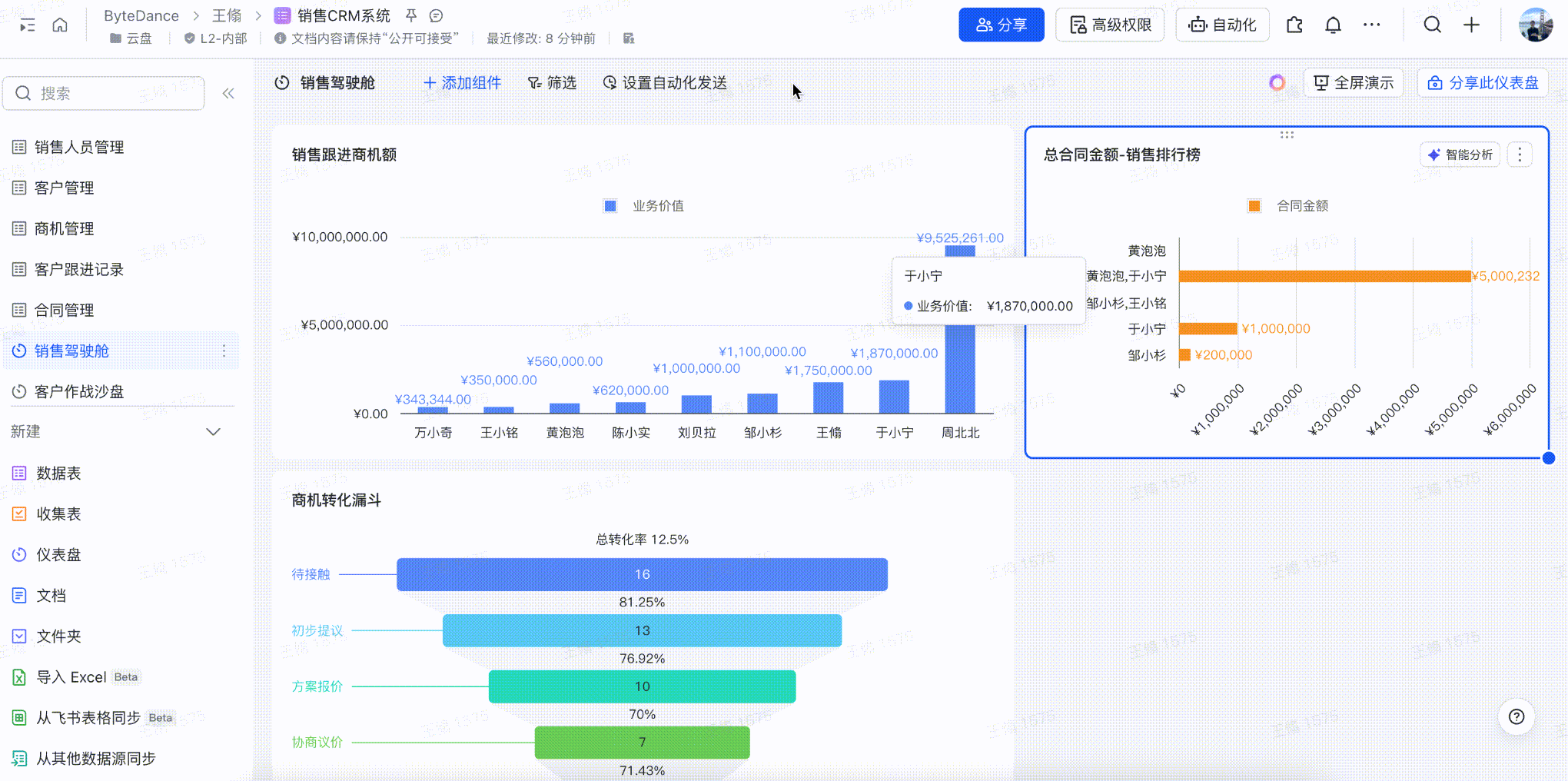Open the notifications bell
1568x781 pixels.
(x=1333, y=25)
